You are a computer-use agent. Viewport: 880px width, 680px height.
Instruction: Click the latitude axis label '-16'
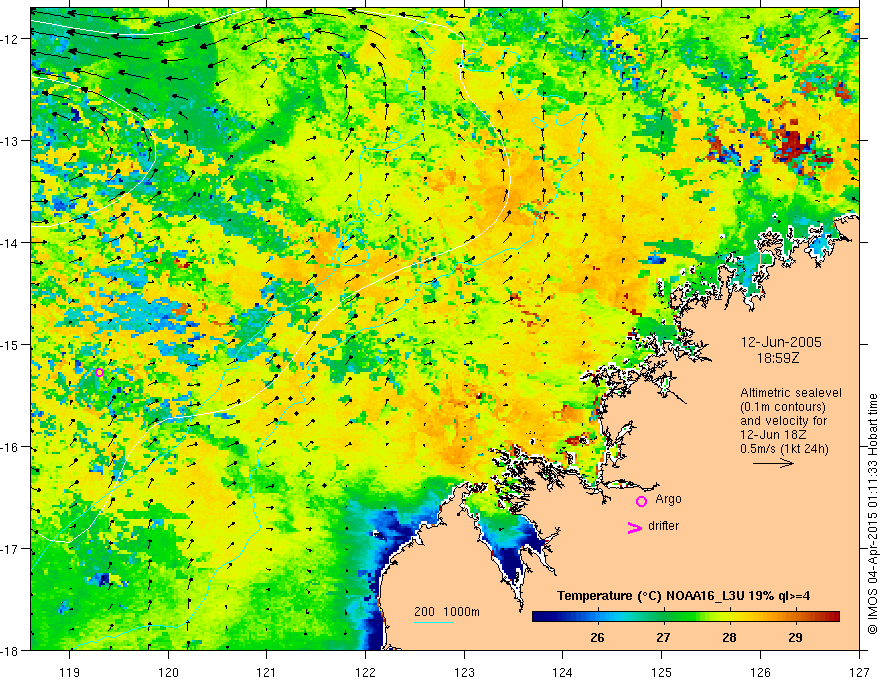pyautogui.click(x=10, y=447)
